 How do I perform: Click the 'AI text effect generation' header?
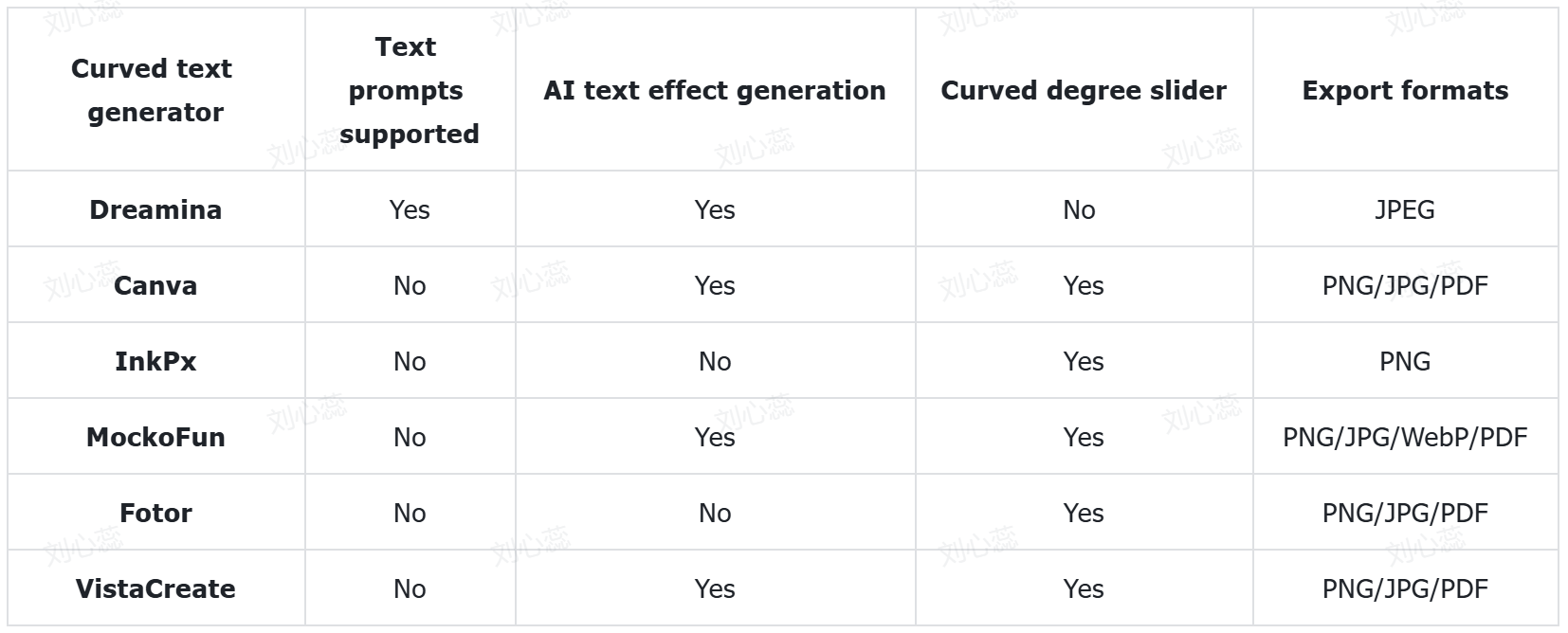(714, 90)
